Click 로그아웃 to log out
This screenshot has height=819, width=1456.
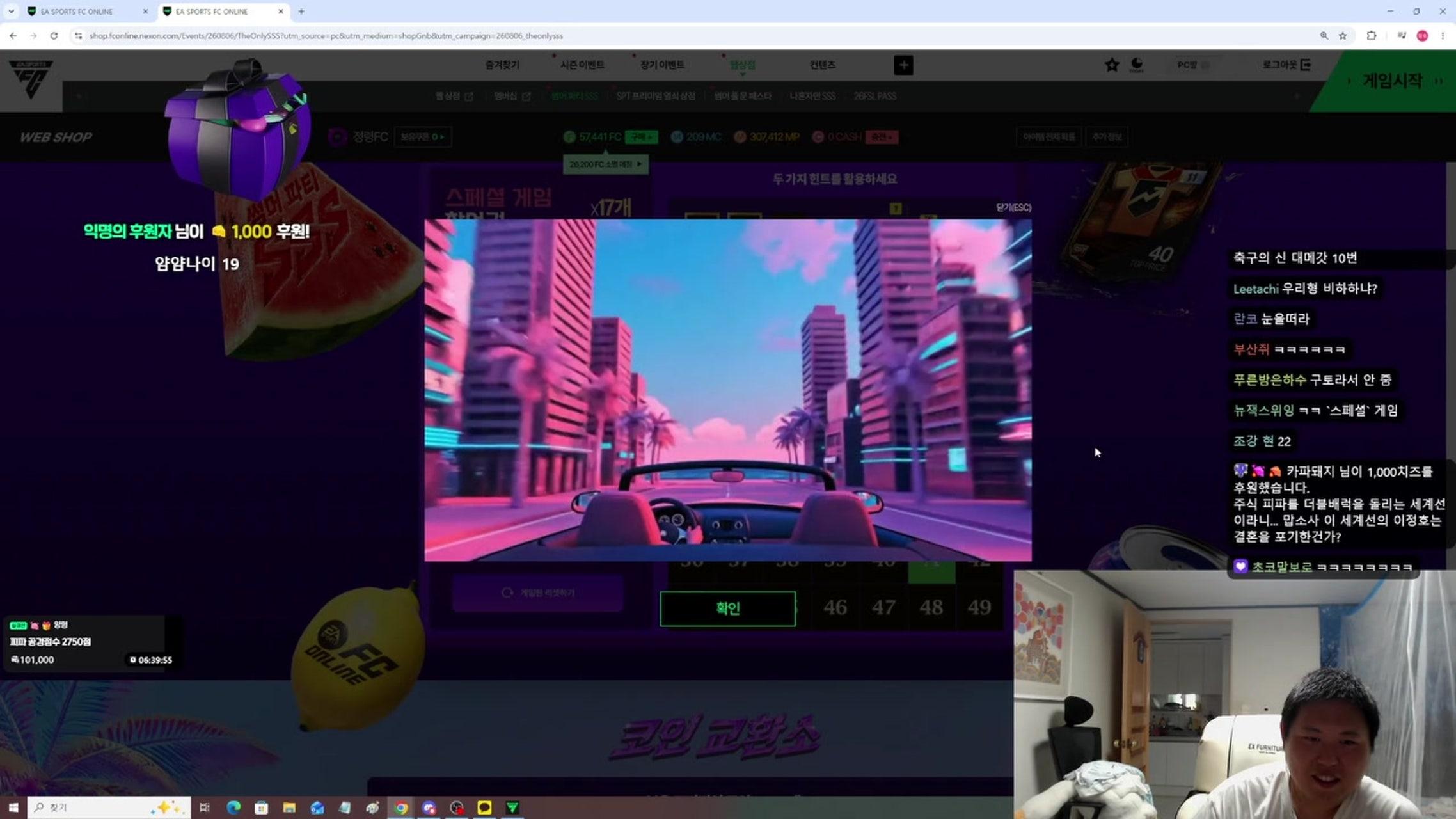[x=1286, y=65]
